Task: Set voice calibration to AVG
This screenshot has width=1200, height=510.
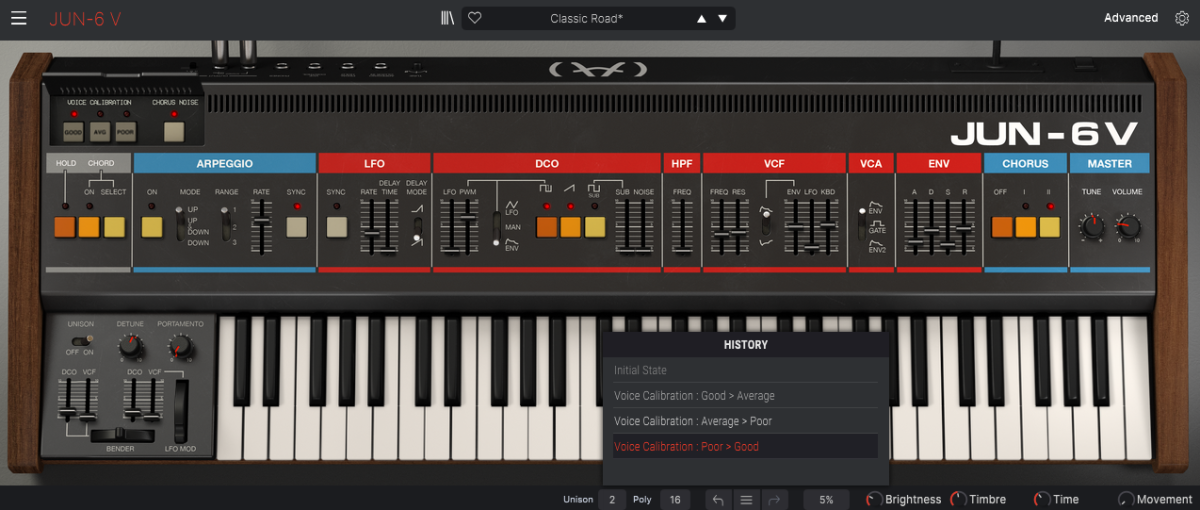Action: [99, 131]
